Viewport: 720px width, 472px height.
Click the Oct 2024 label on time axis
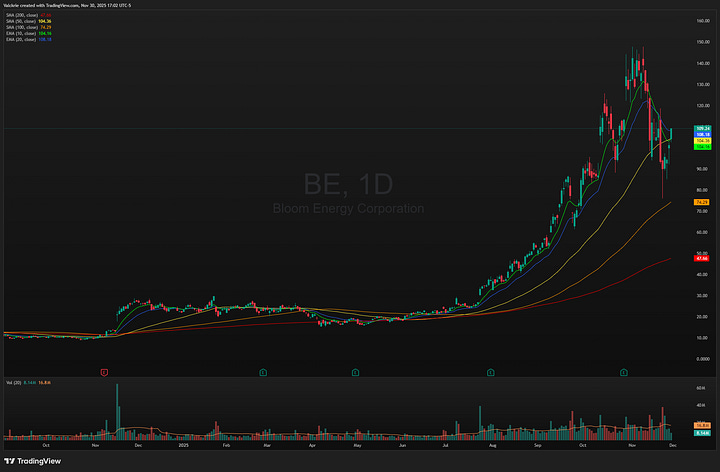click(x=46, y=445)
